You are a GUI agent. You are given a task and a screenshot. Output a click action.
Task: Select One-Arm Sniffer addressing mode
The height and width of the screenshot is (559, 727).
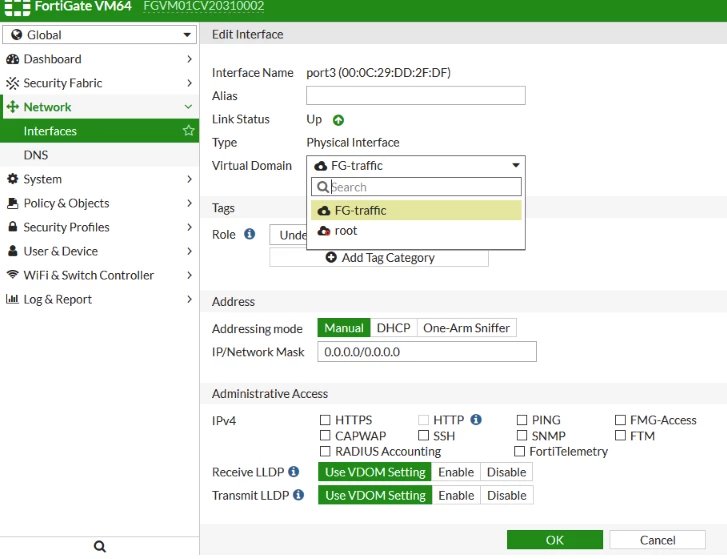click(x=466, y=328)
